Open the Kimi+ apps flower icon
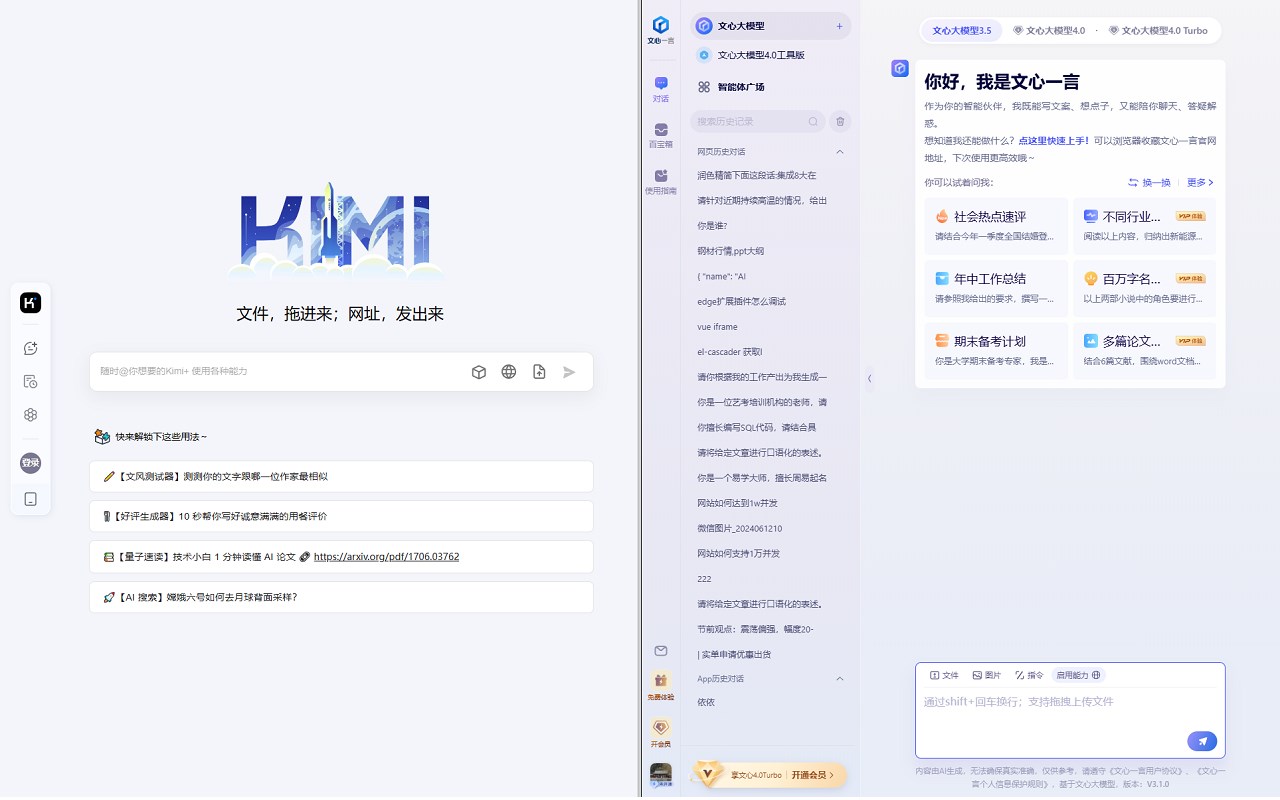The width and height of the screenshot is (1280, 800). pos(31,415)
